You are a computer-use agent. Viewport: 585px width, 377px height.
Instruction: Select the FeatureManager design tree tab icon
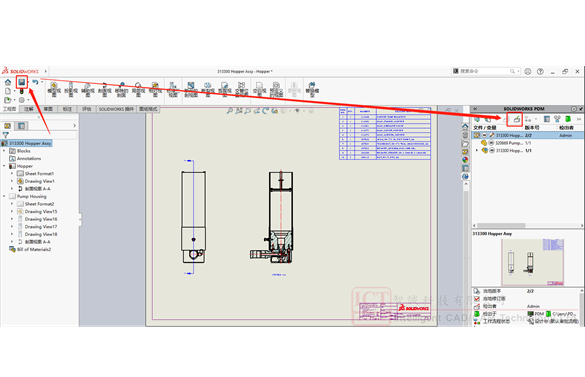tap(7, 126)
